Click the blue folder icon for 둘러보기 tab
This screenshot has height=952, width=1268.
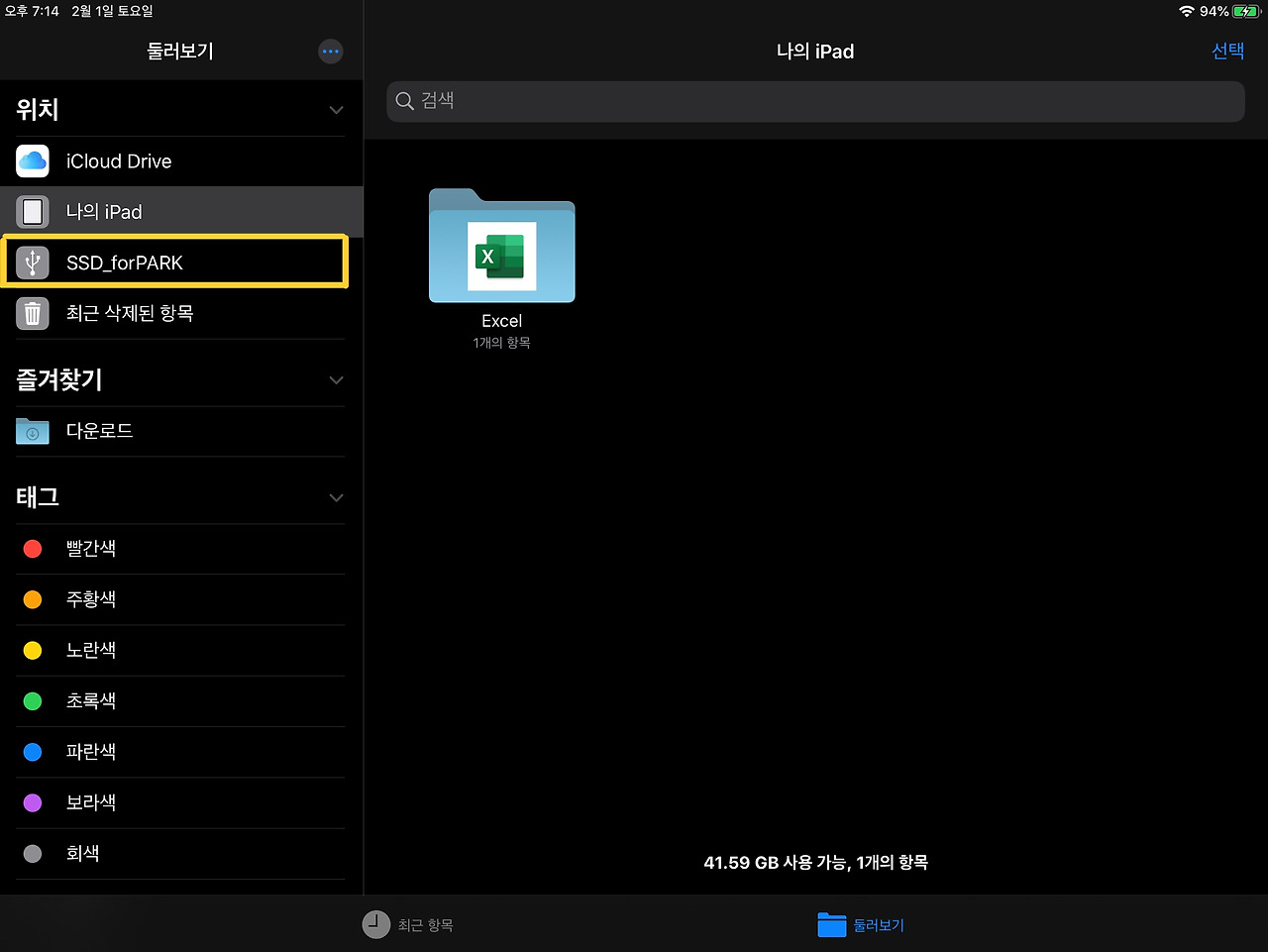[x=832, y=924]
